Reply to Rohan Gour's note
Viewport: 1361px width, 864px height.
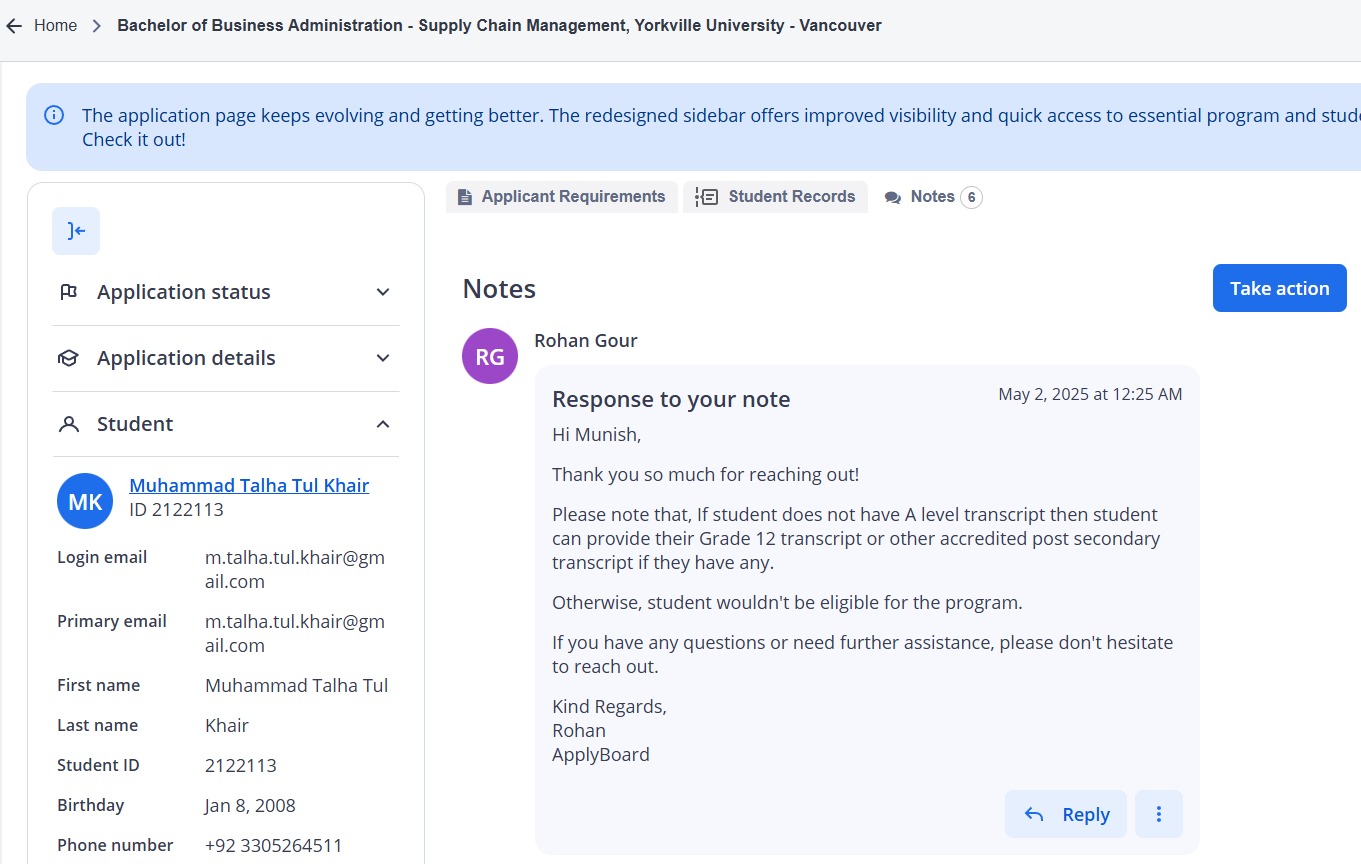[x=1066, y=814]
